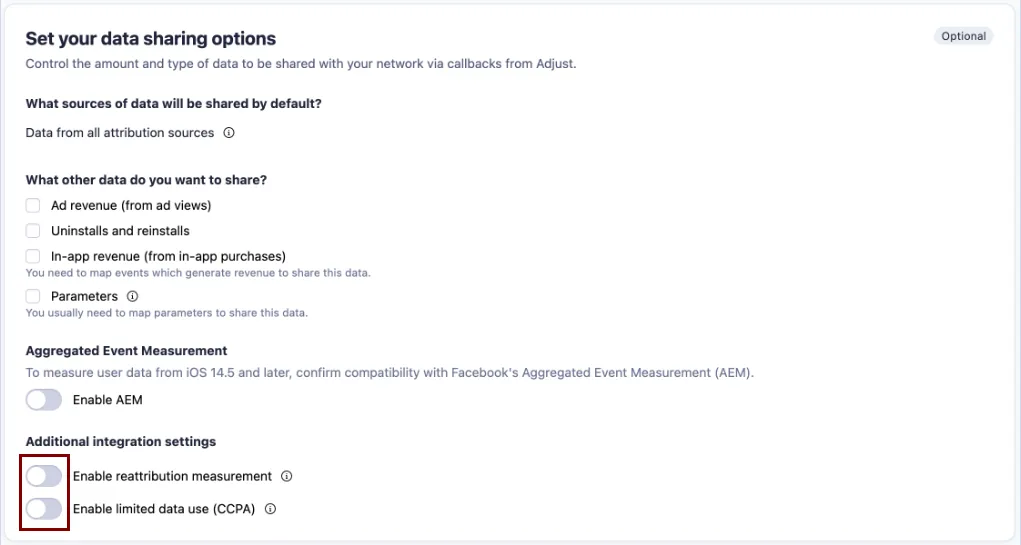Click 'In-app revenue (from in-app purchases)' label text
Image resolution: width=1021 pixels, height=545 pixels.
pyautogui.click(x=168, y=256)
